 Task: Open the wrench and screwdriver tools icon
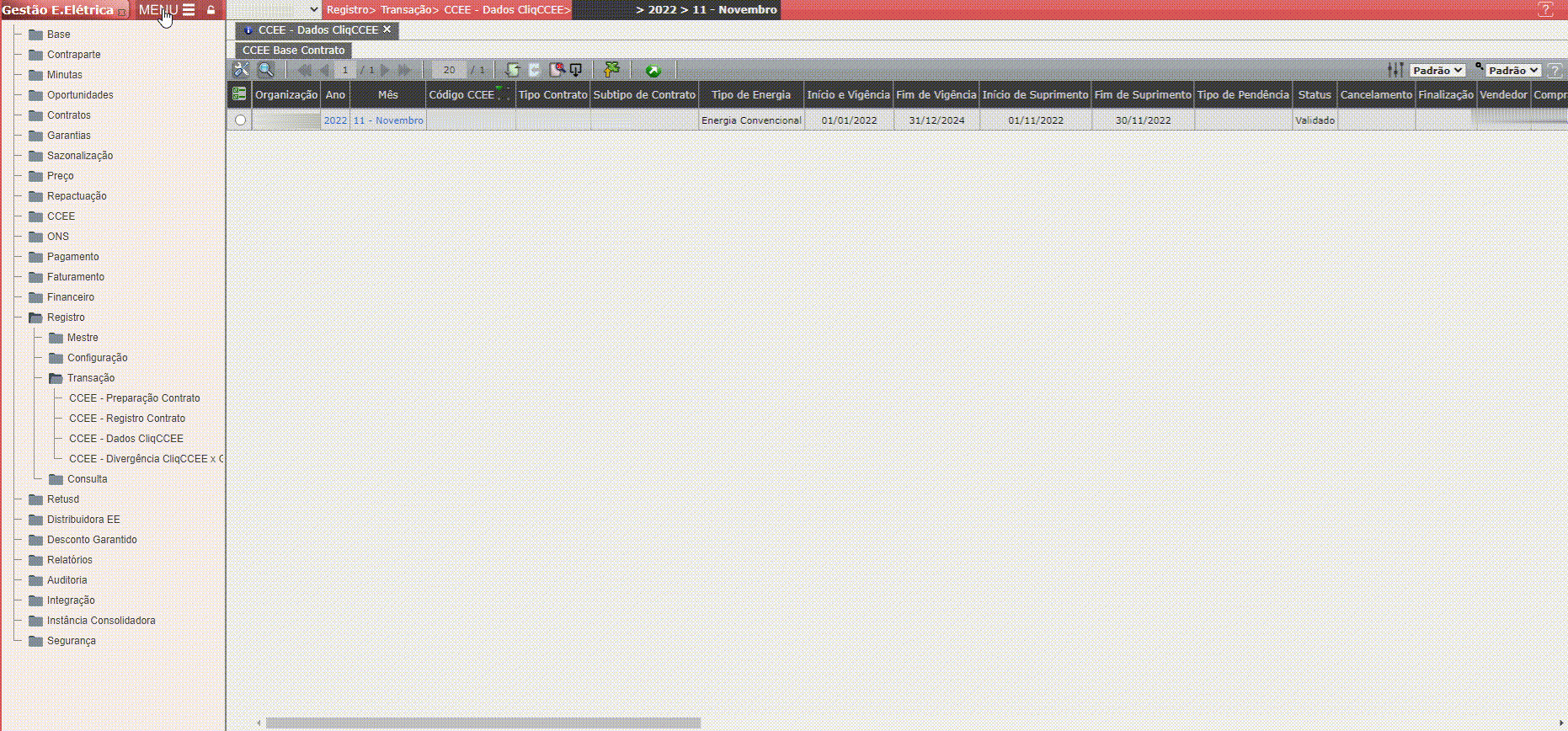pyautogui.click(x=241, y=70)
